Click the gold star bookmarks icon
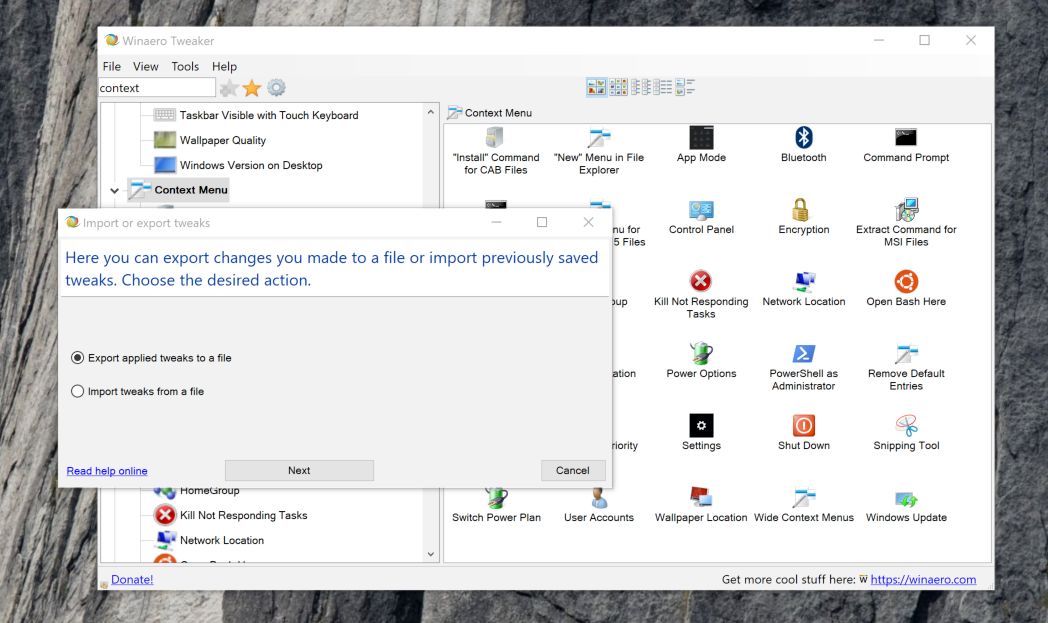The image size is (1048, 623). pyautogui.click(x=252, y=88)
